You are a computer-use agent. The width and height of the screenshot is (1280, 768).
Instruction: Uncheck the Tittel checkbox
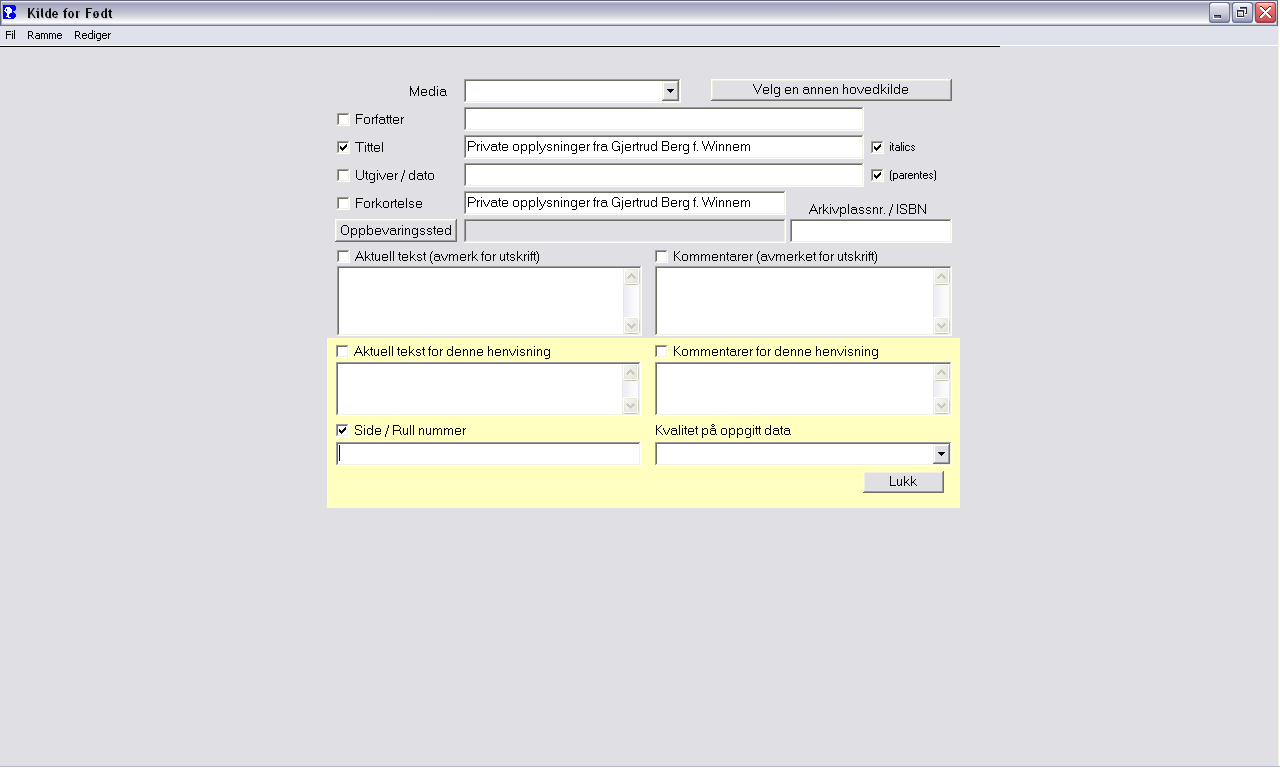coord(343,147)
